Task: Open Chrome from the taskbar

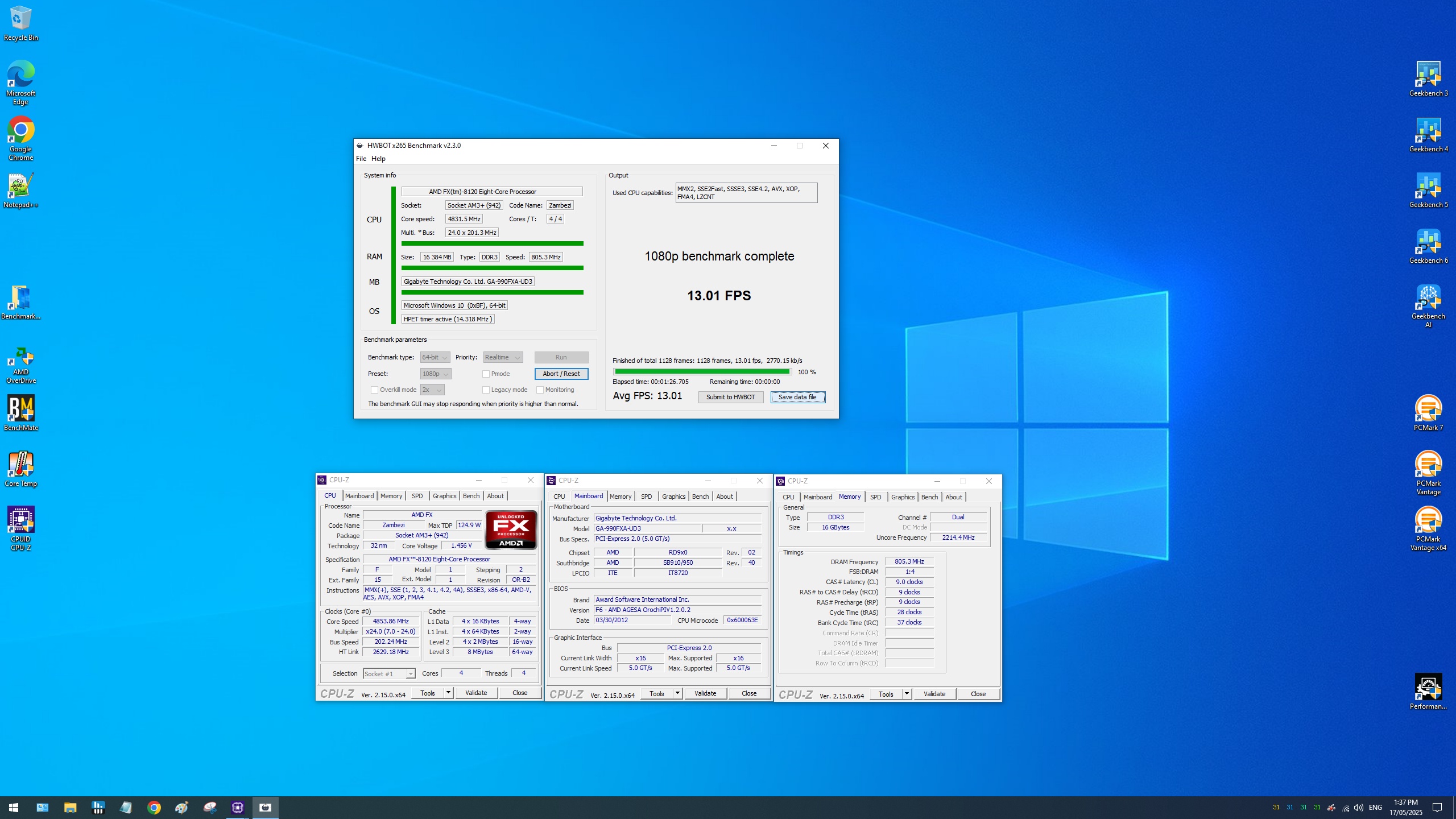Action: (x=154, y=808)
